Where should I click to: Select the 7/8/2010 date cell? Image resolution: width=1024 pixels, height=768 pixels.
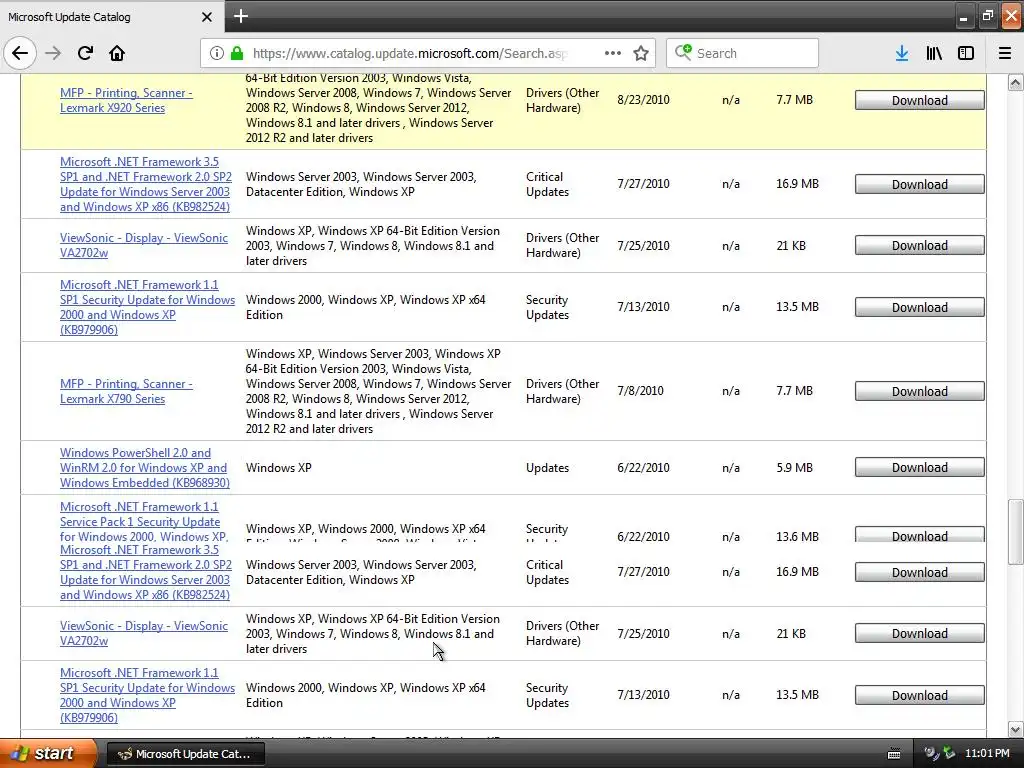tap(640, 391)
